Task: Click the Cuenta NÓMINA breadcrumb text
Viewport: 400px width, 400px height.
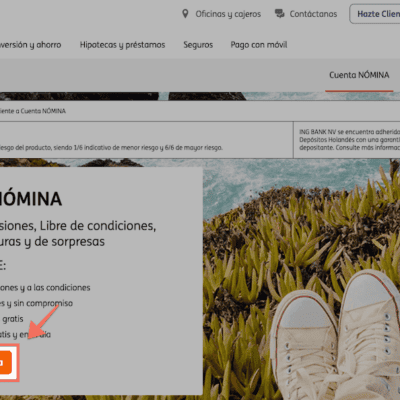Action: coord(43,111)
